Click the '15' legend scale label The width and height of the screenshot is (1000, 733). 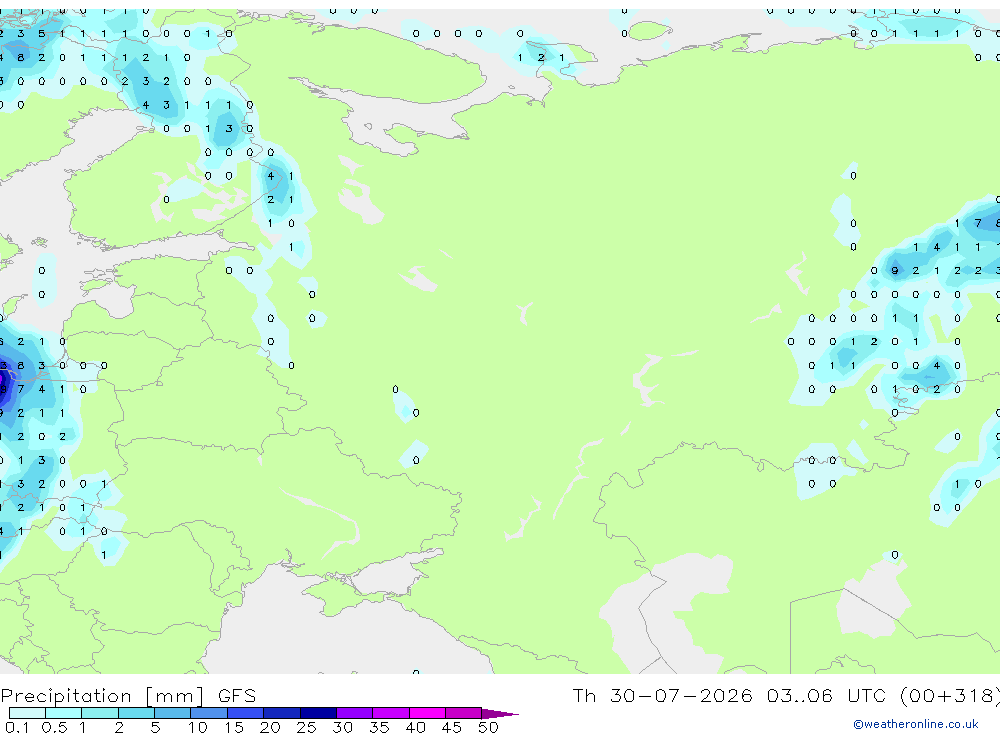pyautogui.click(x=234, y=727)
